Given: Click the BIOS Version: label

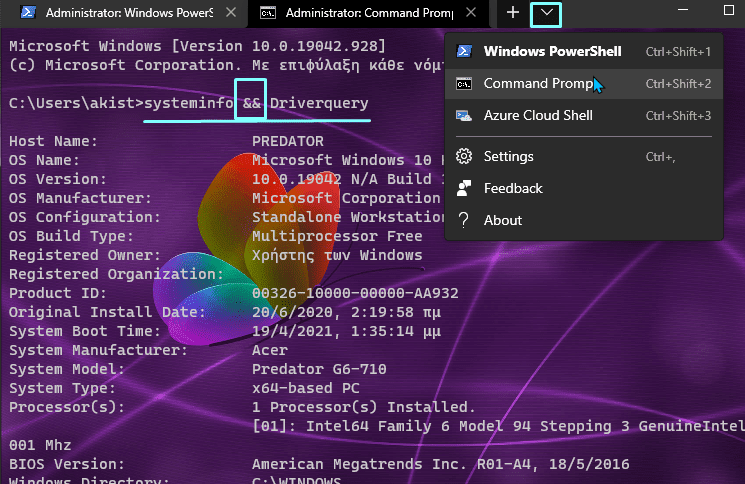Looking at the screenshot, I should point(67,464).
